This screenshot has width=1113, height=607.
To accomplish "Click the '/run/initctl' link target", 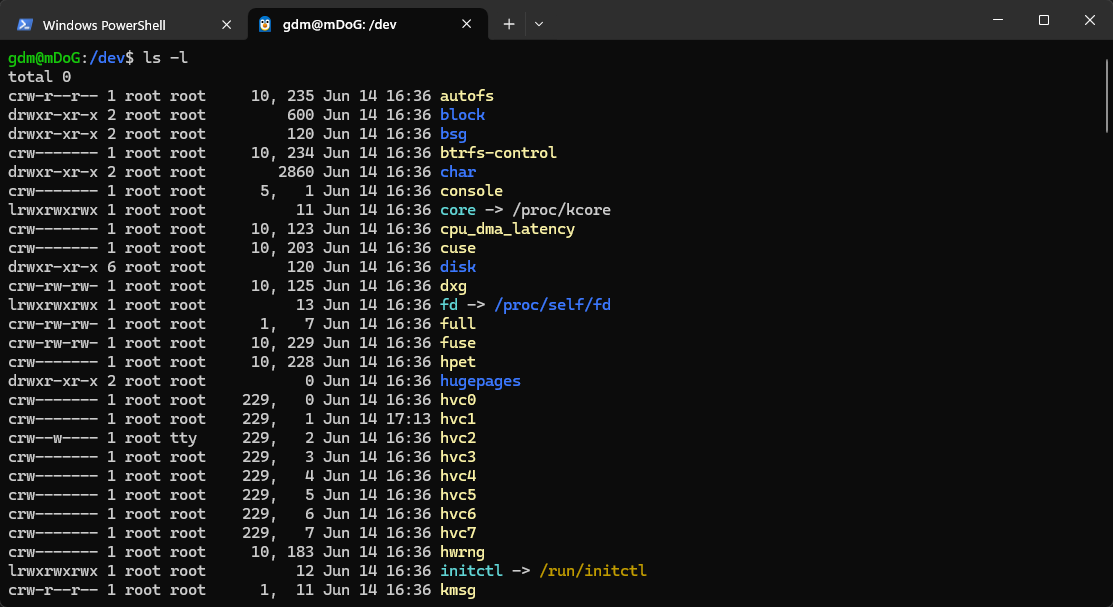I will tap(593, 572).
